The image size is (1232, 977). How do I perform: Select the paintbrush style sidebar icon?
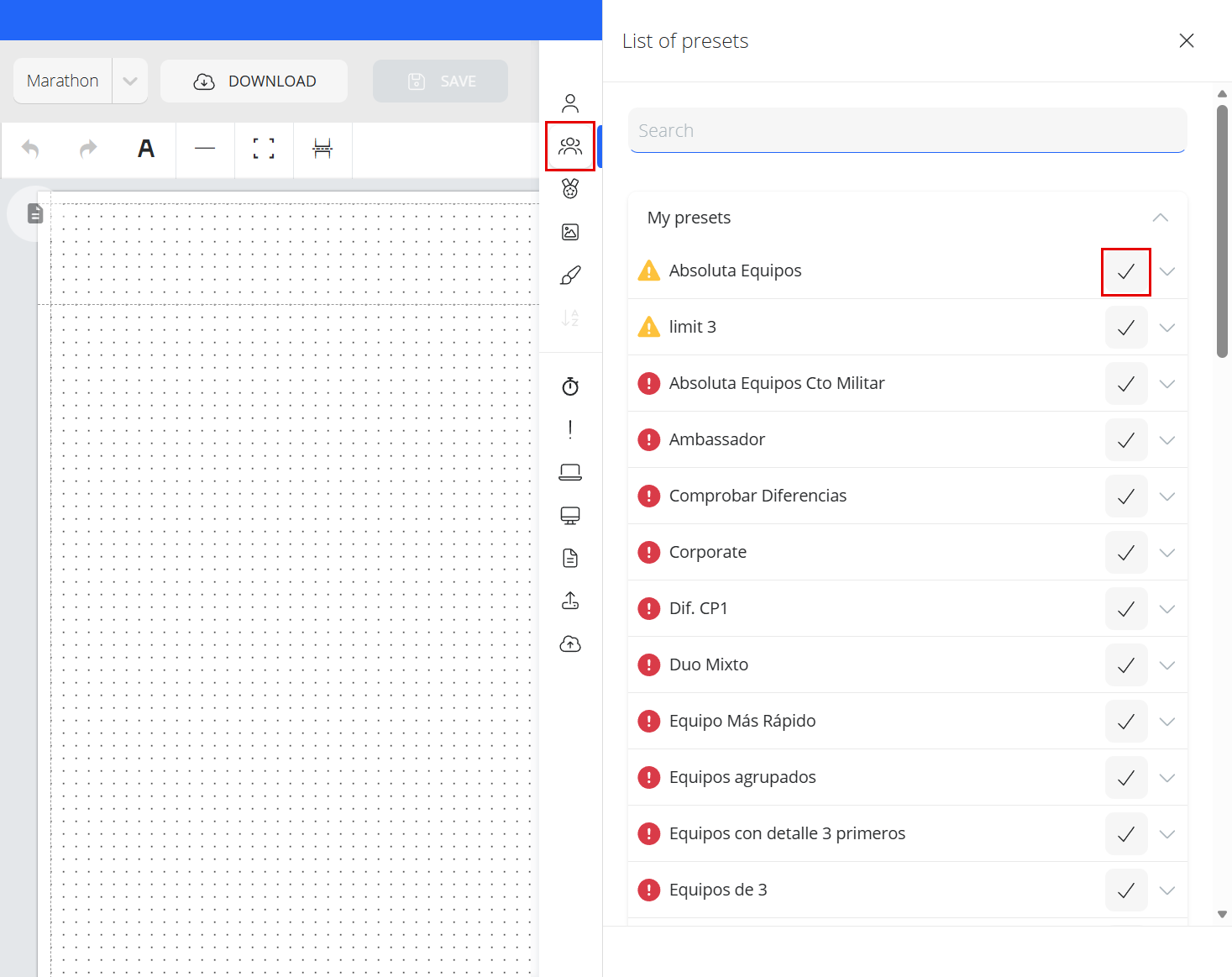pyautogui.click(x=570, y=275)
